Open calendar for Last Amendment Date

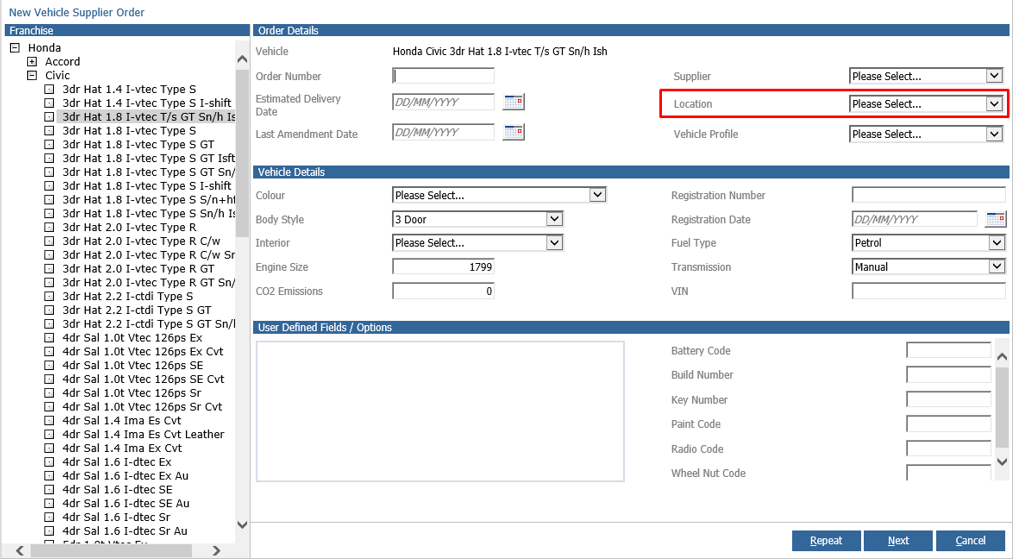tap(514, 132)
